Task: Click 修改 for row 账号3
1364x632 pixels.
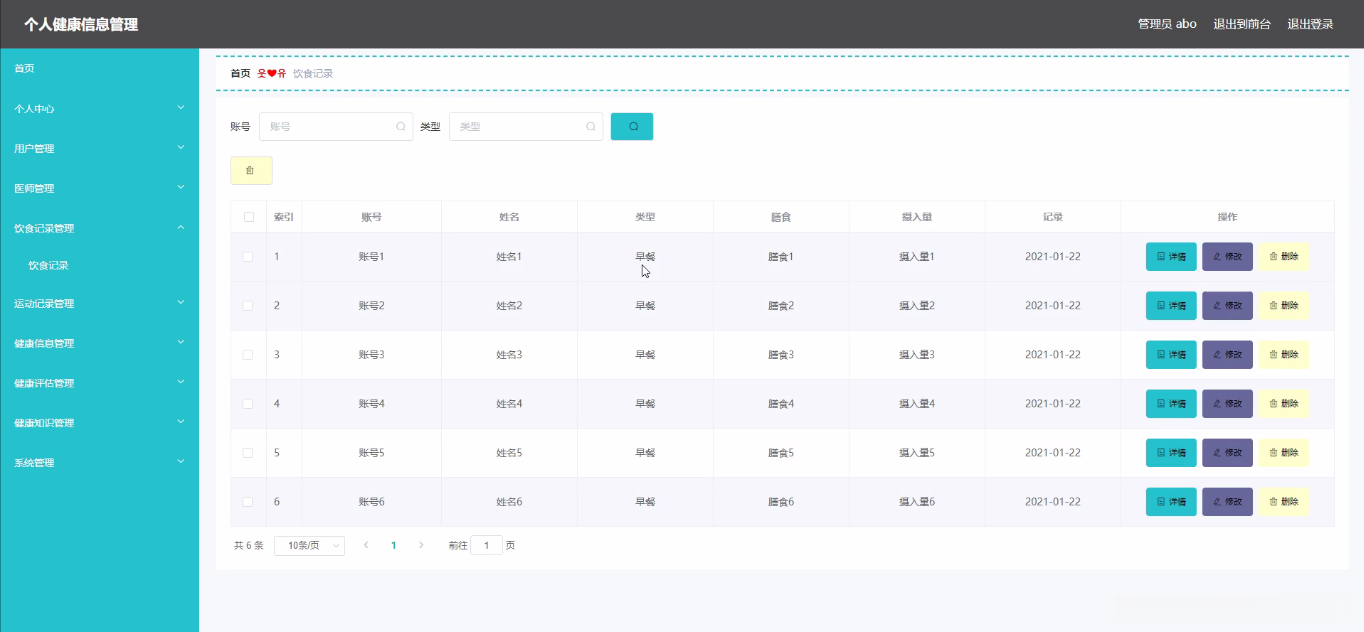Action: pyautogui.click(x=1227, y=355)
